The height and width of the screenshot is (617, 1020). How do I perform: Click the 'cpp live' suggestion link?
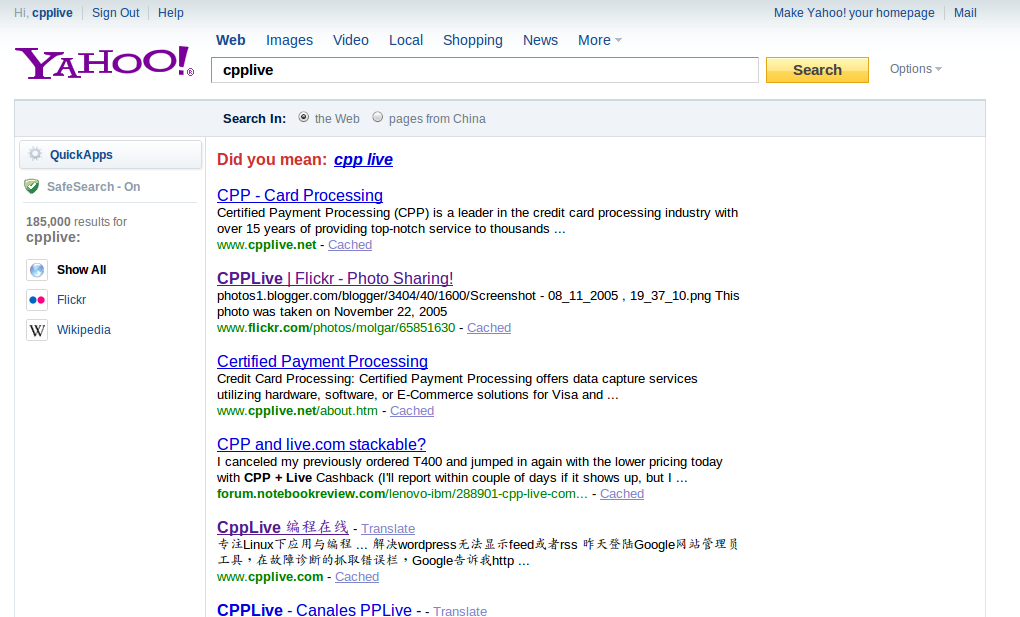(x=364, y=159)
